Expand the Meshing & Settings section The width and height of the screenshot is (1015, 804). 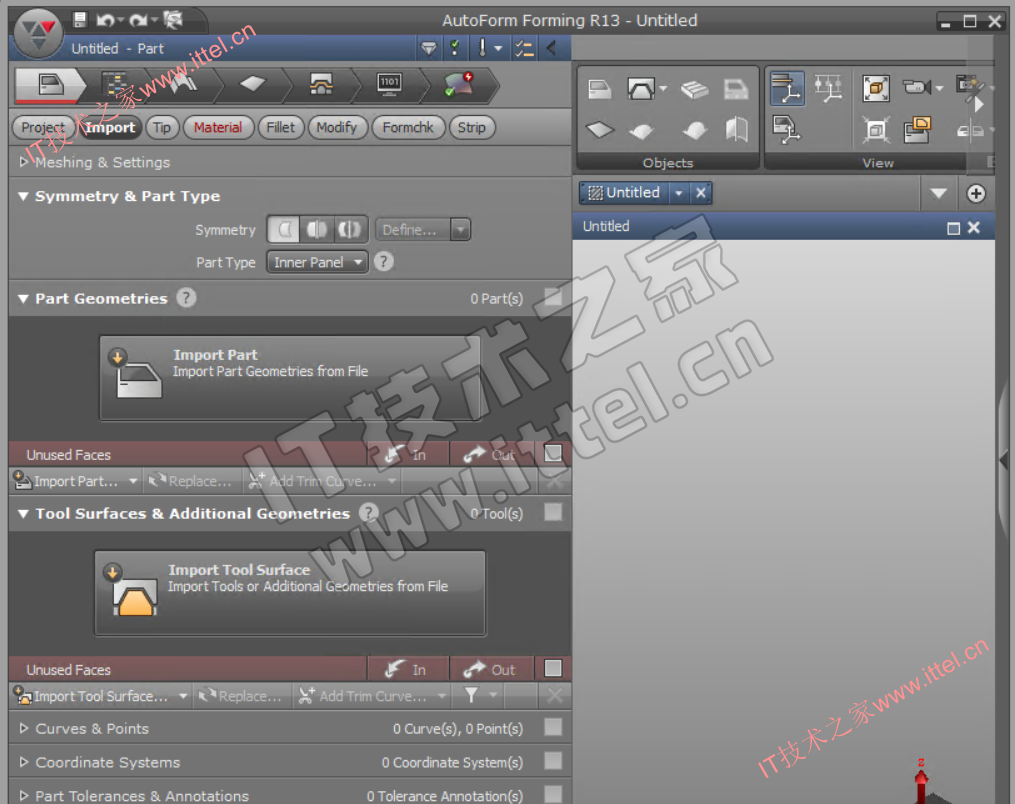pyautogui.click(x=24, y=162)
